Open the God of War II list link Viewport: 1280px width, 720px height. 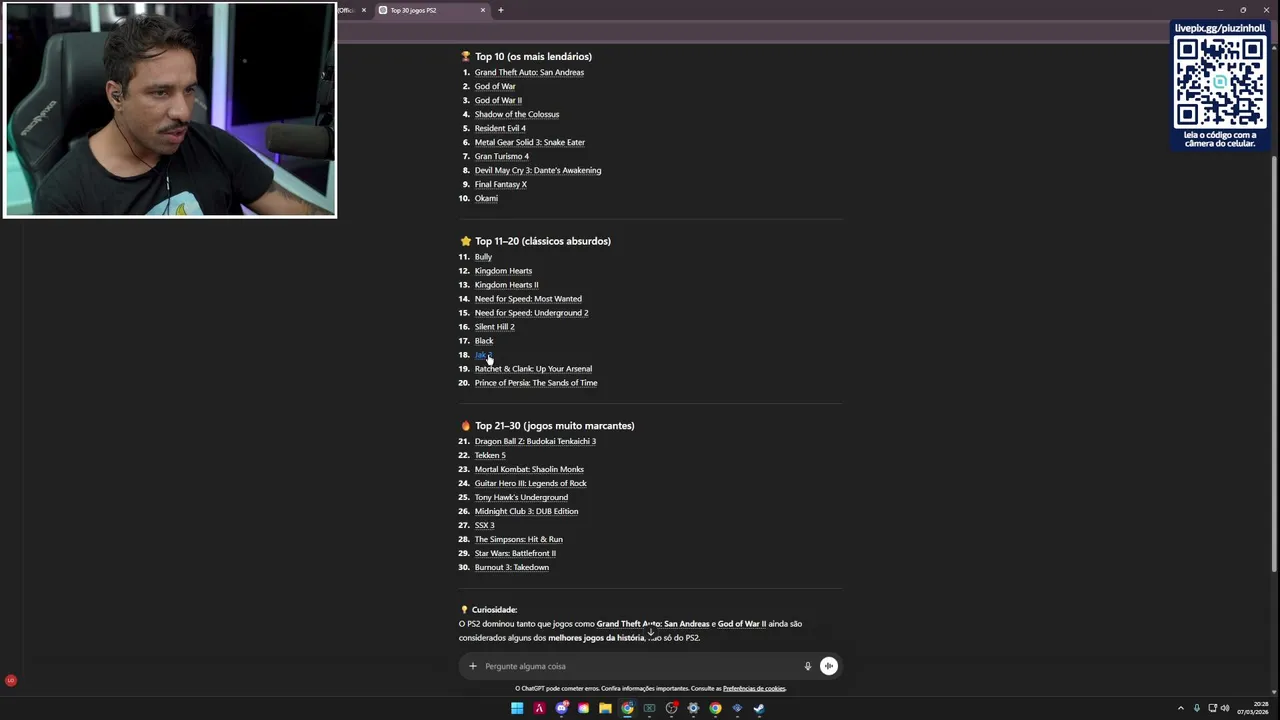(x=498, y=100)
